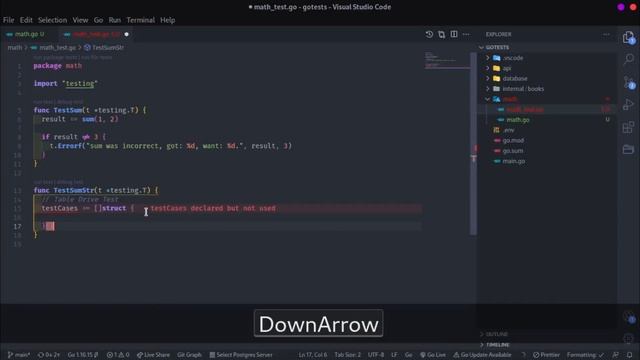Screen dimensions: 640x360
Task: Open Git Graph from status bar
Action: coord(189,355)
